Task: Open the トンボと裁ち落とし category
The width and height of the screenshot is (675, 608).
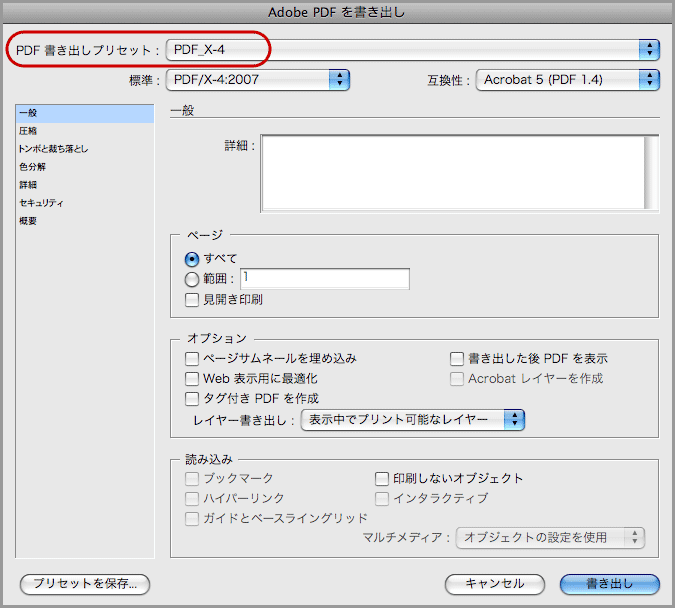Action: point(52,149)
